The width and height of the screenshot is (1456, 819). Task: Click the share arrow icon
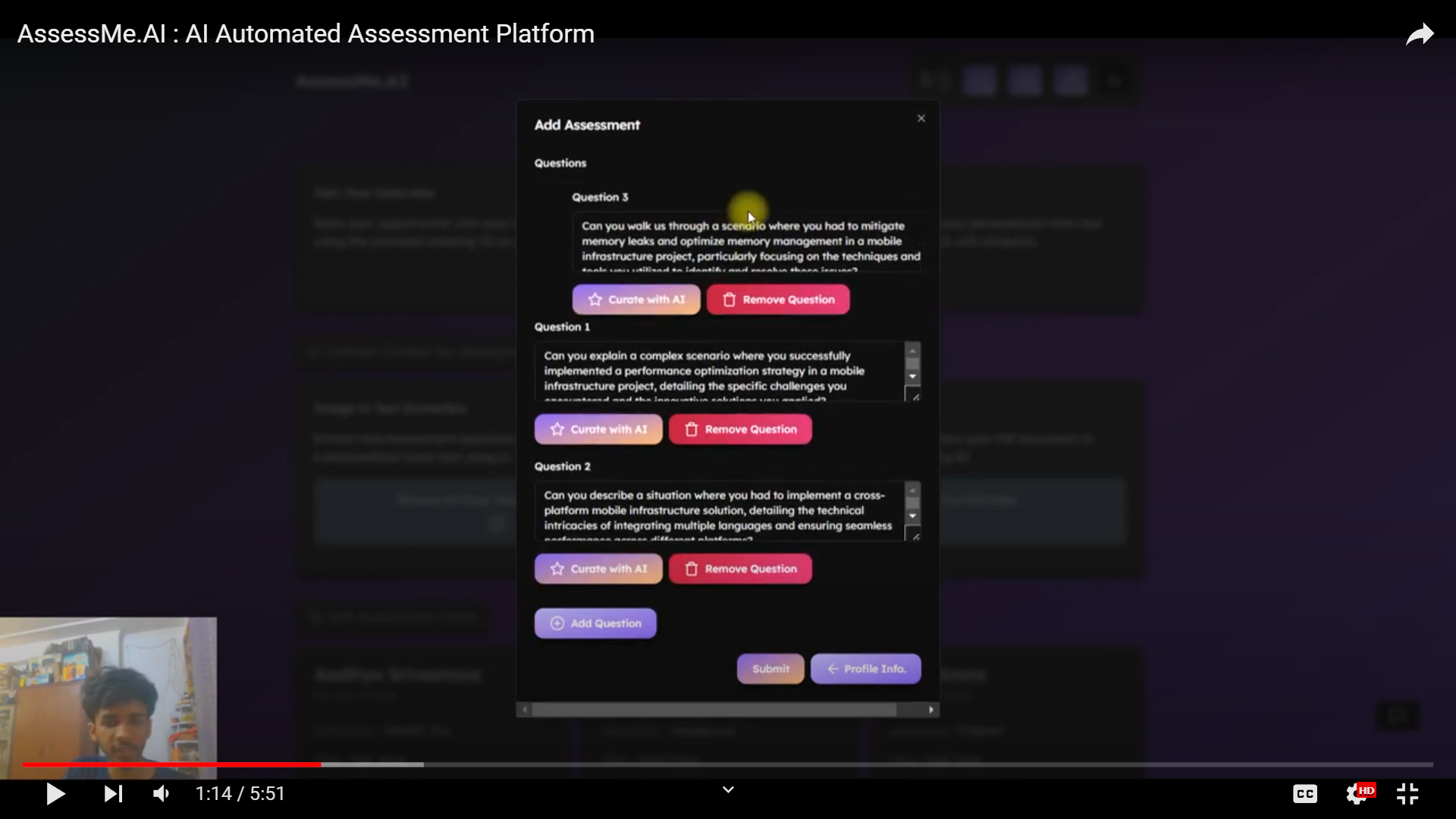(1420, 35)
